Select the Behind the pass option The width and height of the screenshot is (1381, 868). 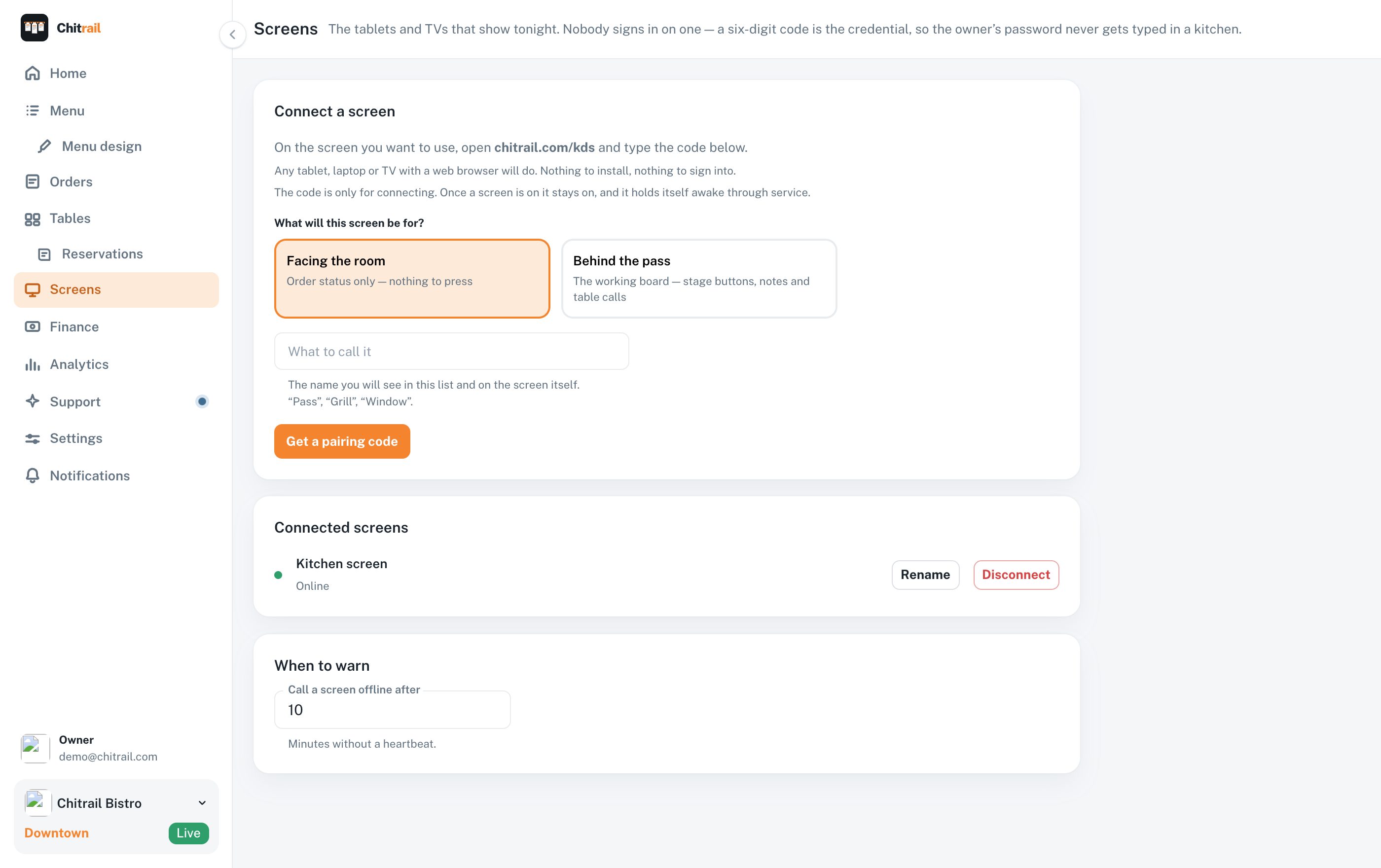click(699, 279)
